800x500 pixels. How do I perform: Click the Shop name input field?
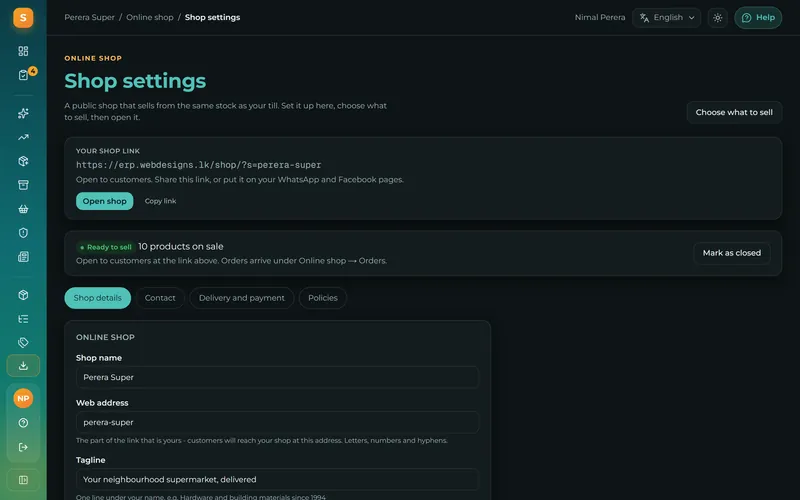click(277, 378)
